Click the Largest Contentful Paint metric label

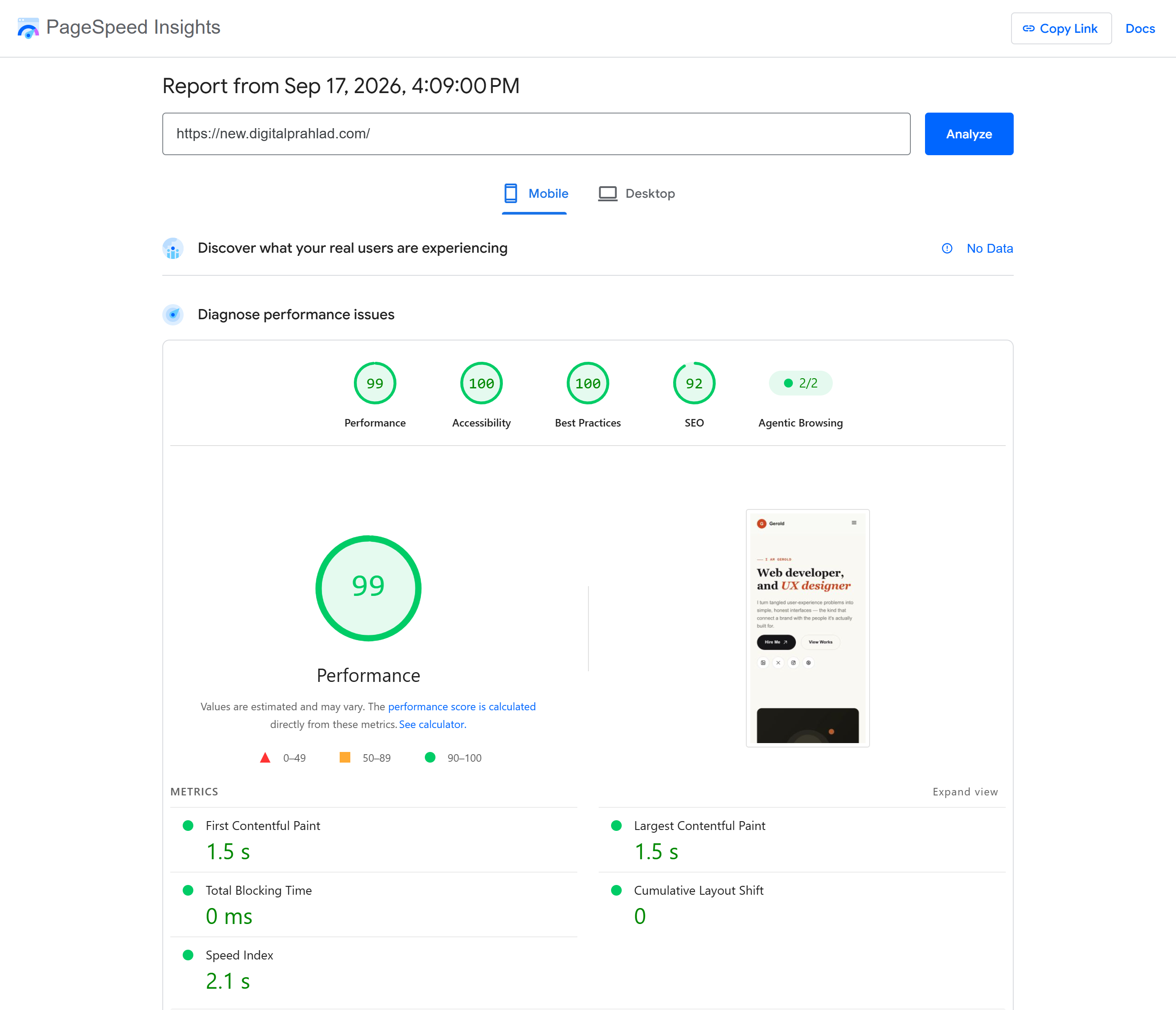click(x=699, y=826)
